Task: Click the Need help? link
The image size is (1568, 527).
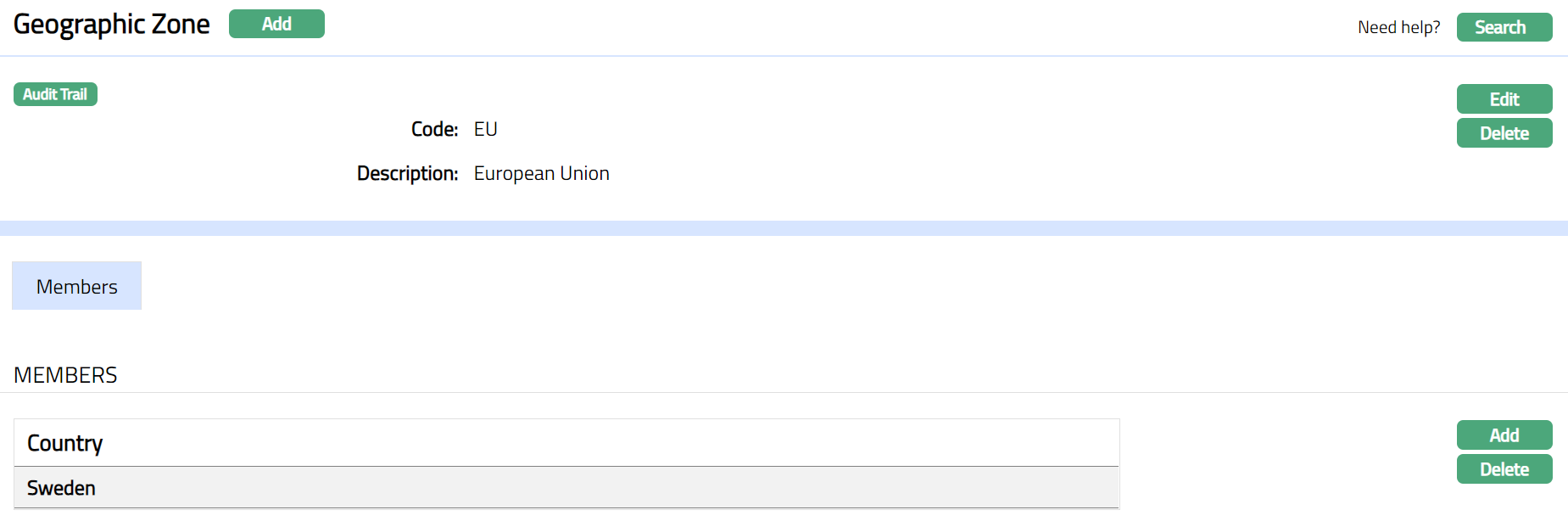Action: pos(1398,27)
